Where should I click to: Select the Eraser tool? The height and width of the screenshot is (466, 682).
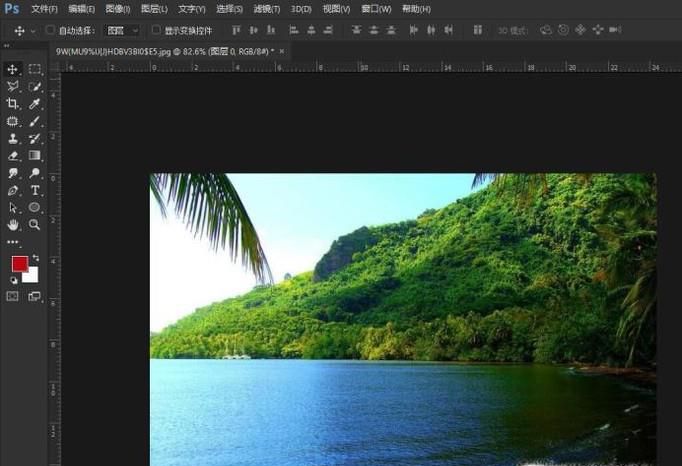[x=13, y=156]
